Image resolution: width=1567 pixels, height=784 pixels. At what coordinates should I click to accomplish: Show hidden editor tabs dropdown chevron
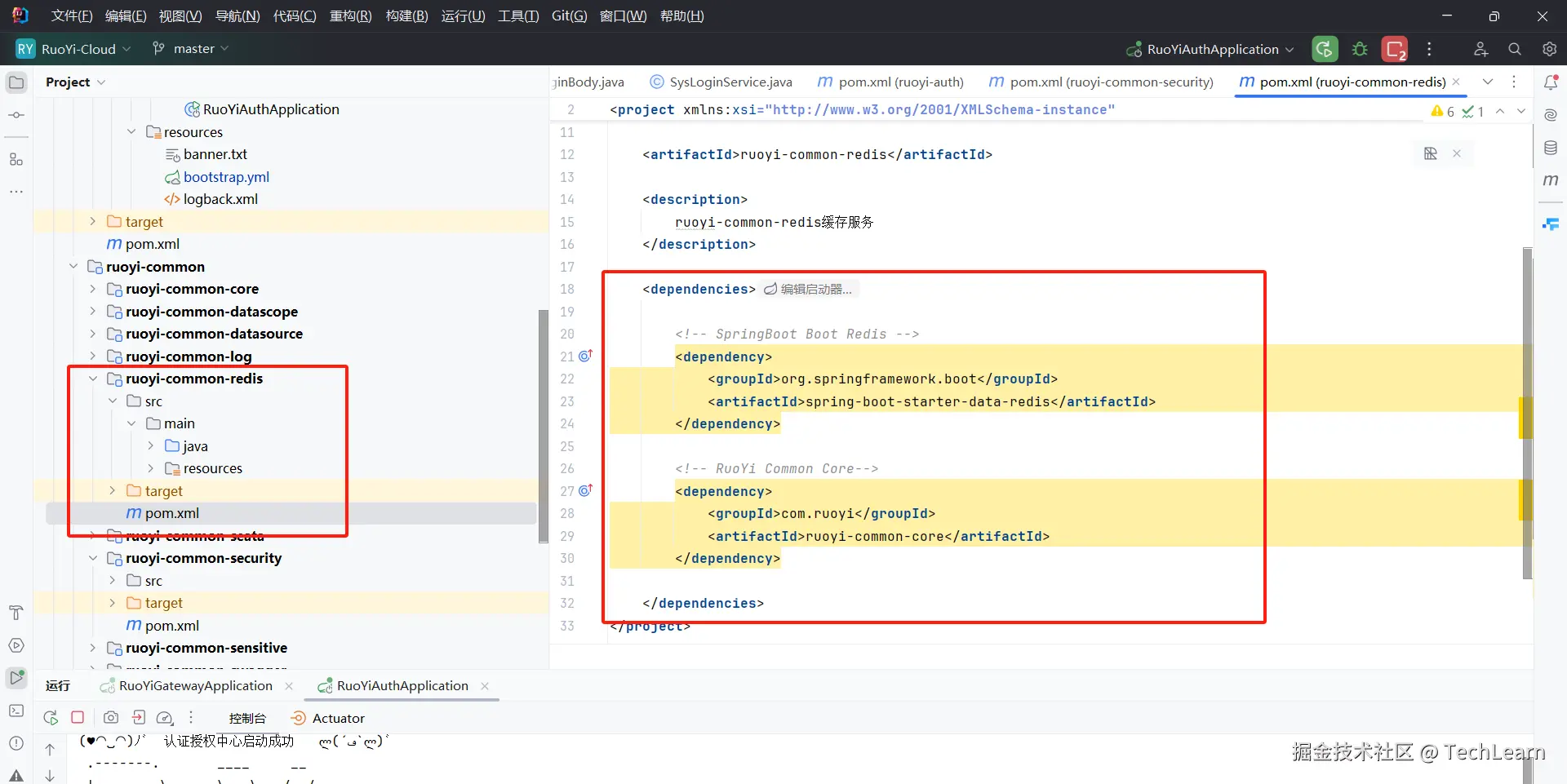point(1488,82)
